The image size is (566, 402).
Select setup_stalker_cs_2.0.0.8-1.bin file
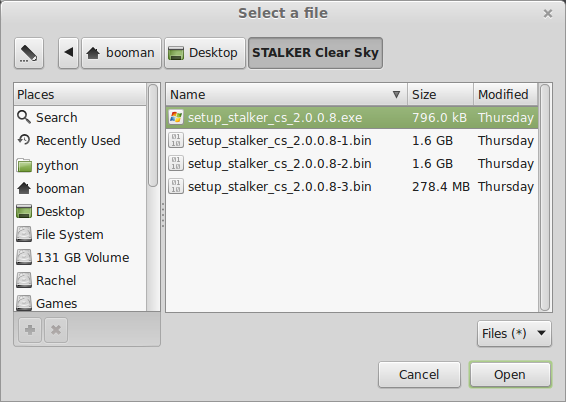[352, 140]
